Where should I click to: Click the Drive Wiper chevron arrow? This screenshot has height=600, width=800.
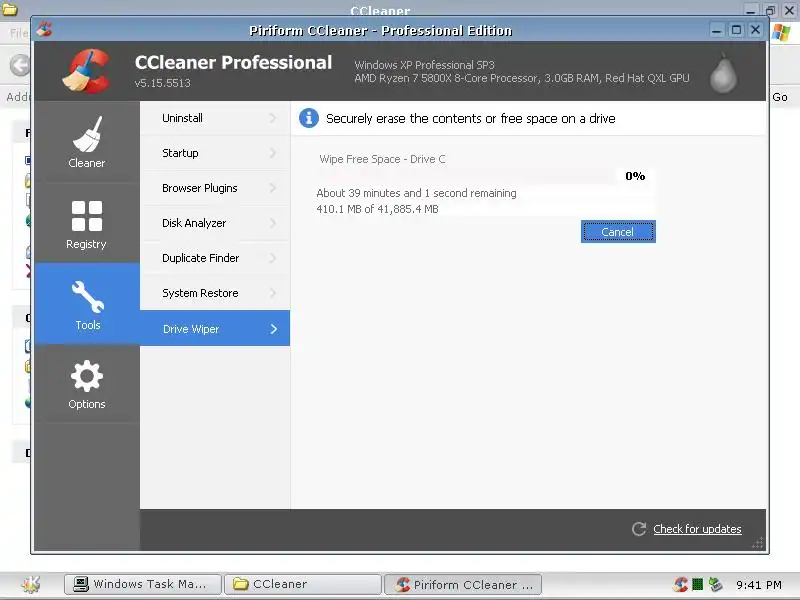point(273,329)
